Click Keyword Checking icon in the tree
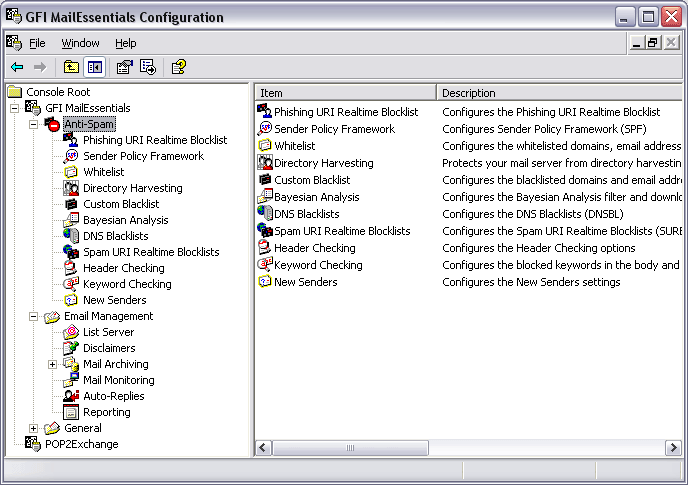This screenshot has width=688, height=485. 71,284
